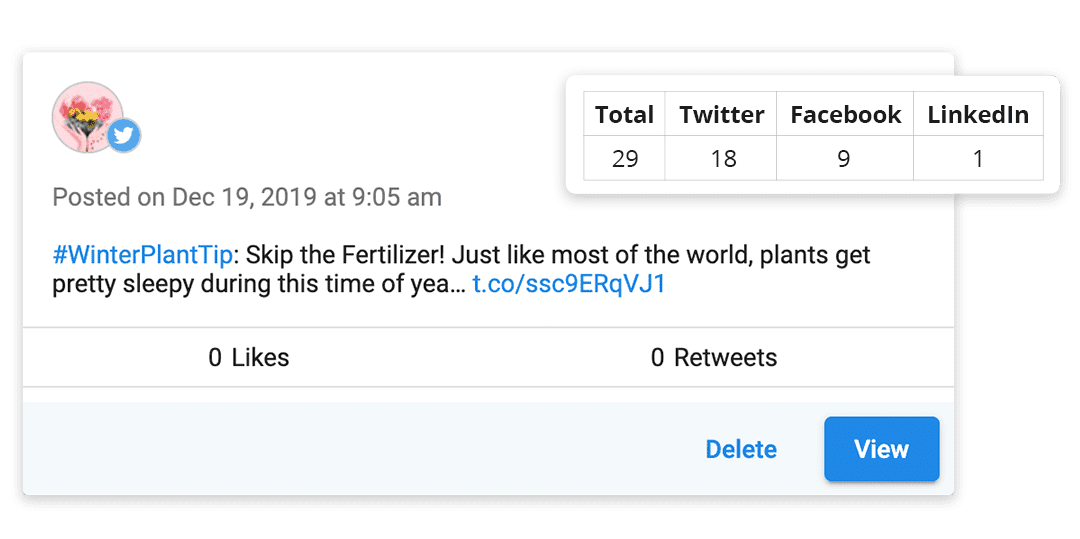Click the 0 Retweets counter
This screenshot has width=1080, height=539.
(x=713, y=357)
